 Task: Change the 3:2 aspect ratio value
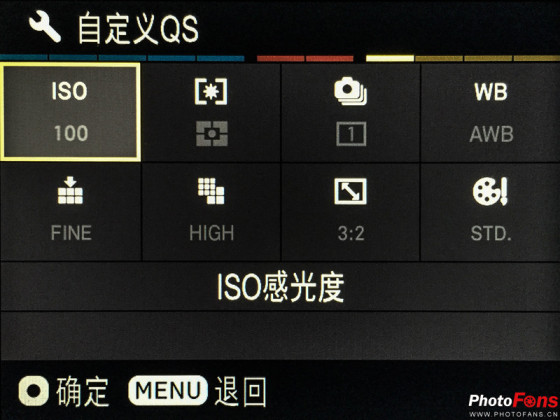pos(351,234)
